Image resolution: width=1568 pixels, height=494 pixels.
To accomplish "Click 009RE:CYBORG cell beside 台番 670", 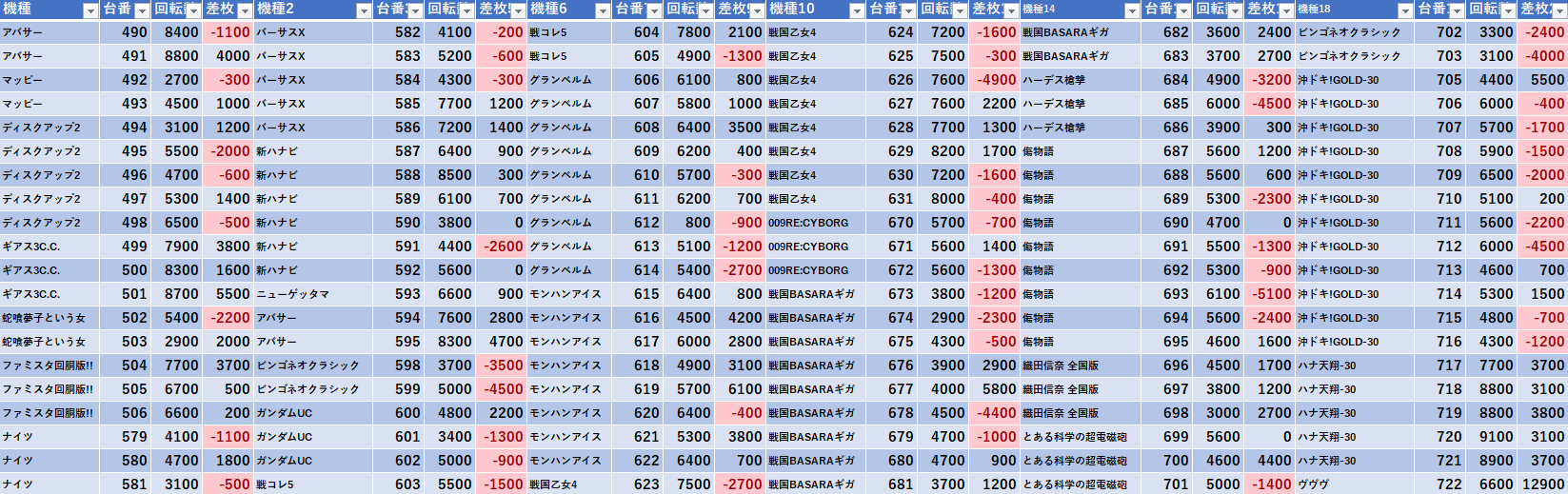I will (x=815, y=223).
